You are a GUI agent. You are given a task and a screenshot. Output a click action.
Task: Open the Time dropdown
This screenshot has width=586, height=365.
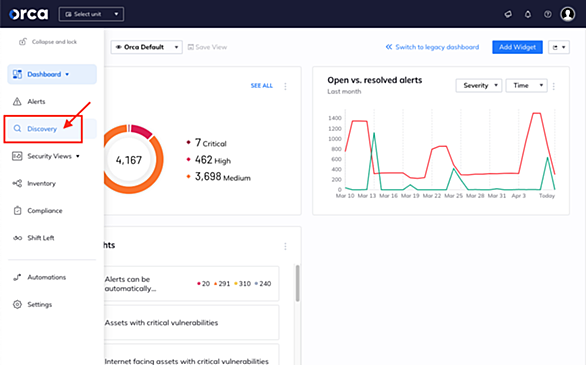(x=527, y=86)
